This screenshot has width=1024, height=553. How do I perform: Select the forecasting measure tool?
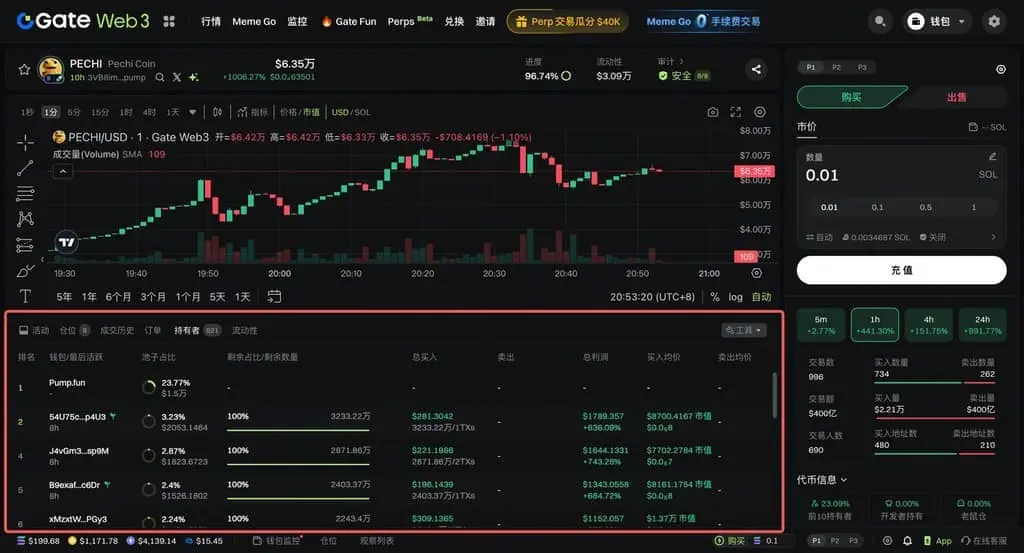tap(25, 245)
